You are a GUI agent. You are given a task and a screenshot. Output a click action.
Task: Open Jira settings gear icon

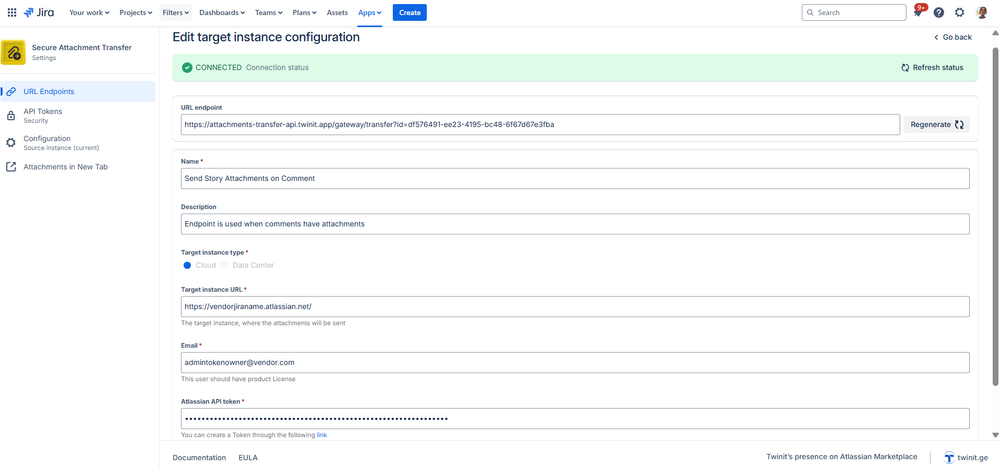click(x=959, y=12)
